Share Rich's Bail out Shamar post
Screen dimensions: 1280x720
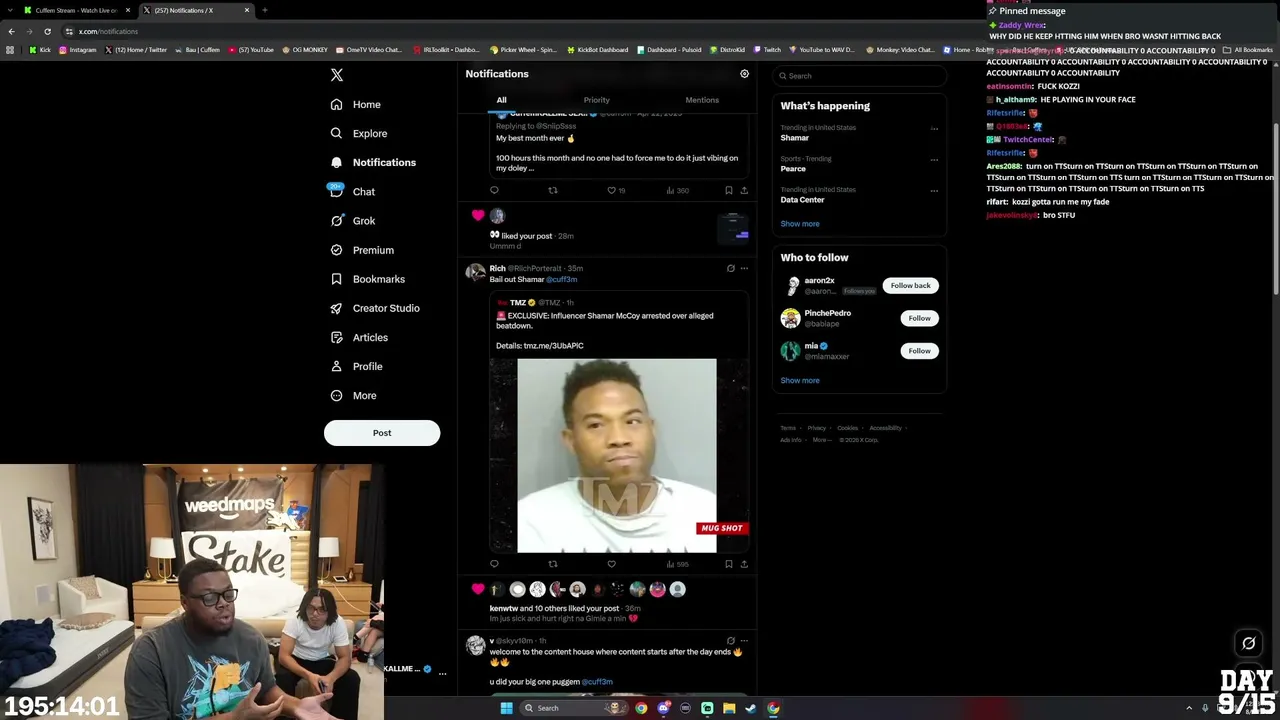pyautogui.click(x=744, y=564)
